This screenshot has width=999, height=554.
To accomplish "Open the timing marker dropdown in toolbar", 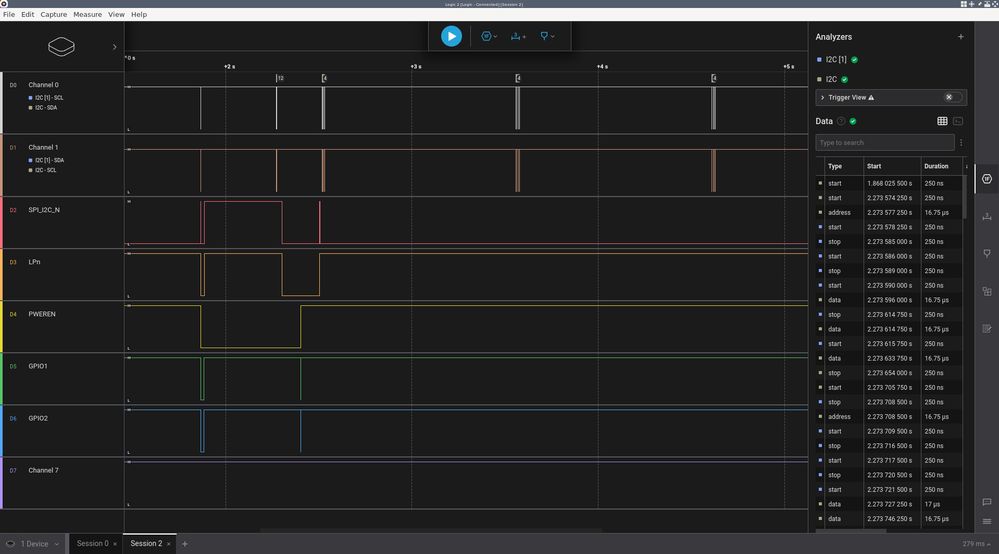I will [547, 36].
